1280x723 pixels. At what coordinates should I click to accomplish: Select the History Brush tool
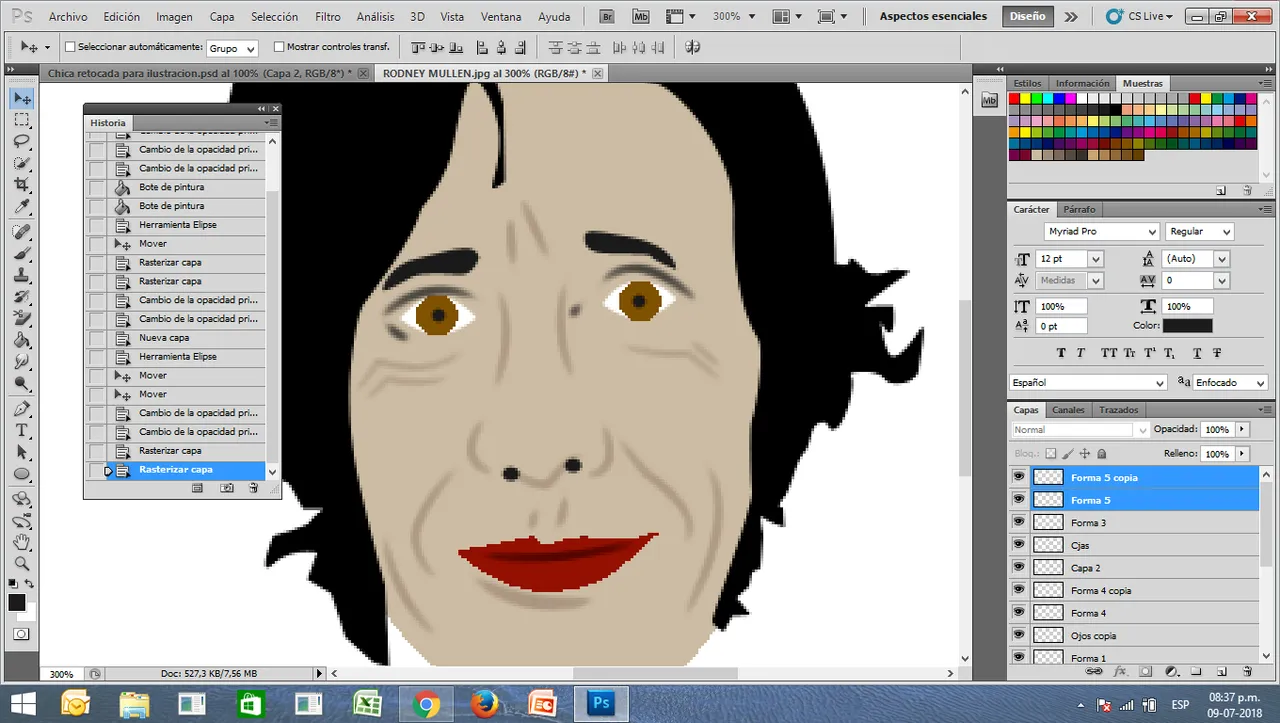pos(21,297)
